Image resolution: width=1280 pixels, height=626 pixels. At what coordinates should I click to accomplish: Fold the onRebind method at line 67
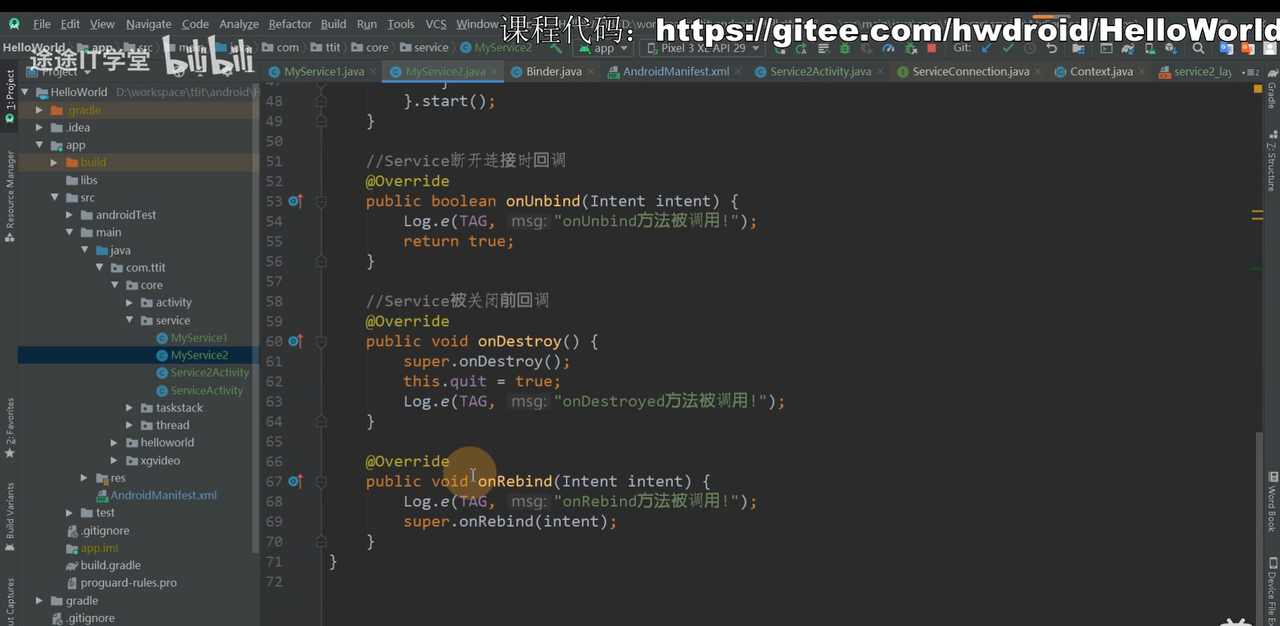tap(322, 481)
